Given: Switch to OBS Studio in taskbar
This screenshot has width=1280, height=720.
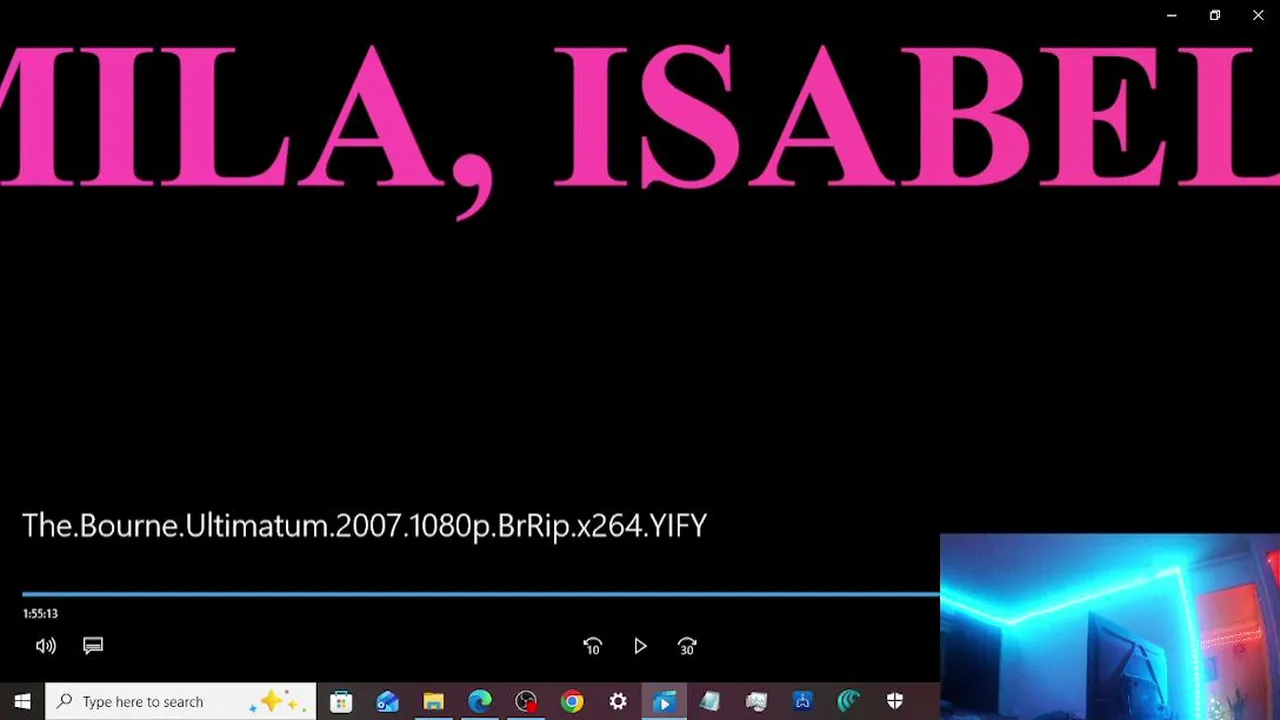Looking at the screenshot, I should [526, 702].
